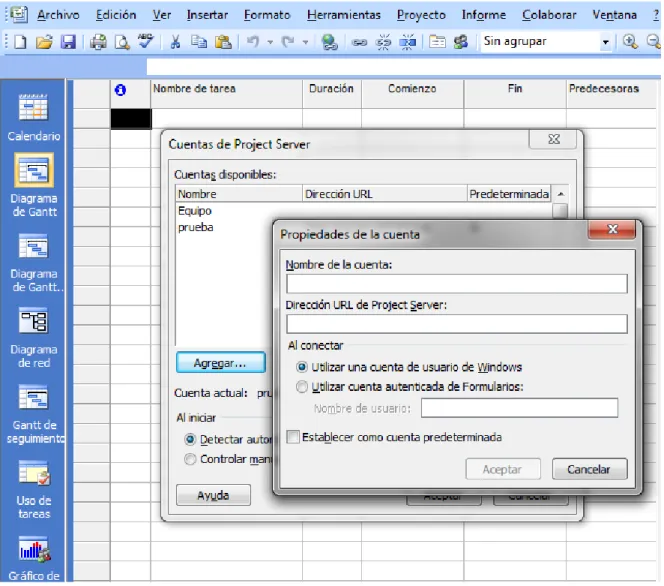Click the Assign Resources people icon
The image size is (664, 586).
(x=461, y=42)
